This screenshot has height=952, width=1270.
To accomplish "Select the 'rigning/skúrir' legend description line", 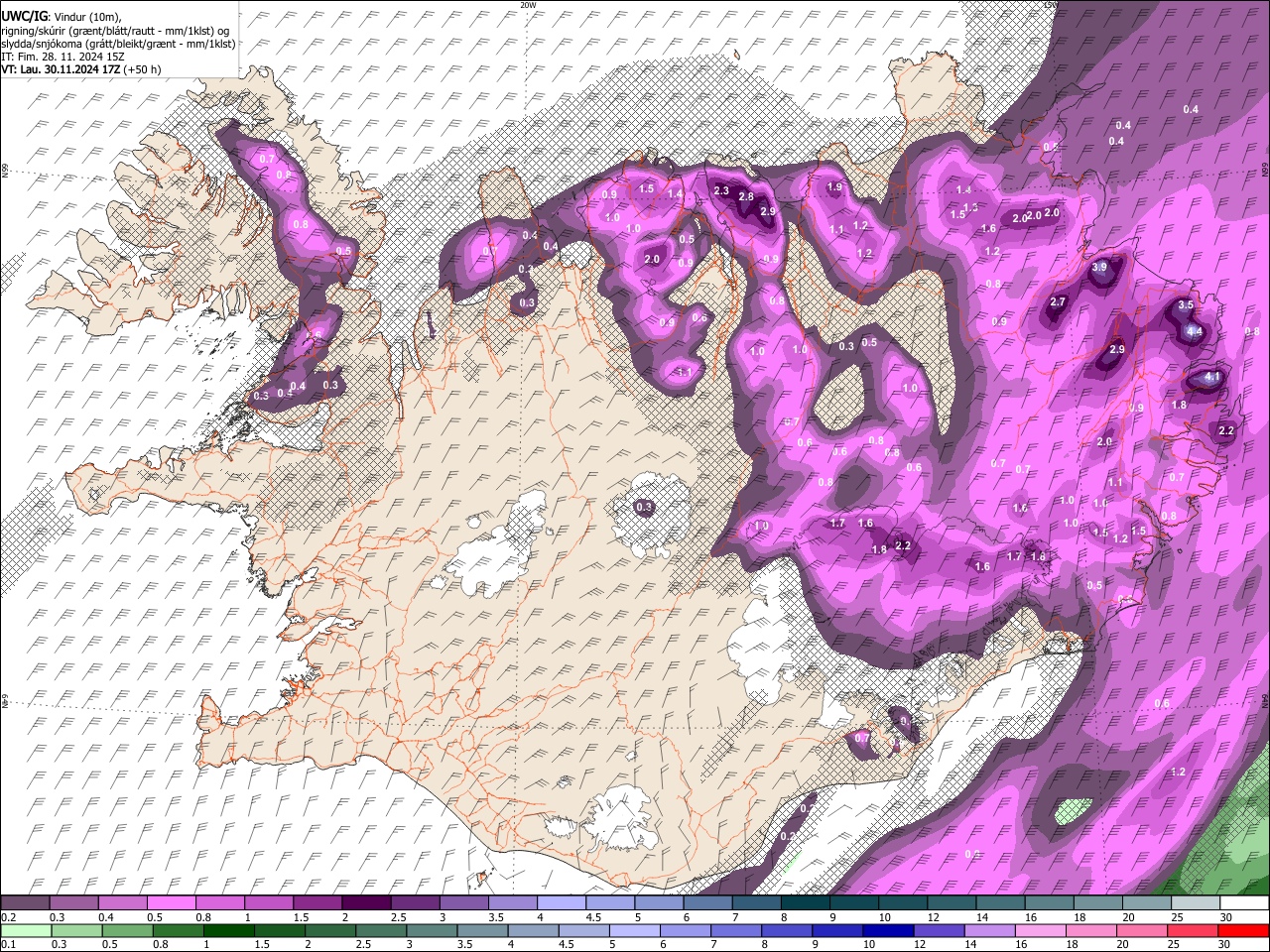I will click(x=116, y=31).
